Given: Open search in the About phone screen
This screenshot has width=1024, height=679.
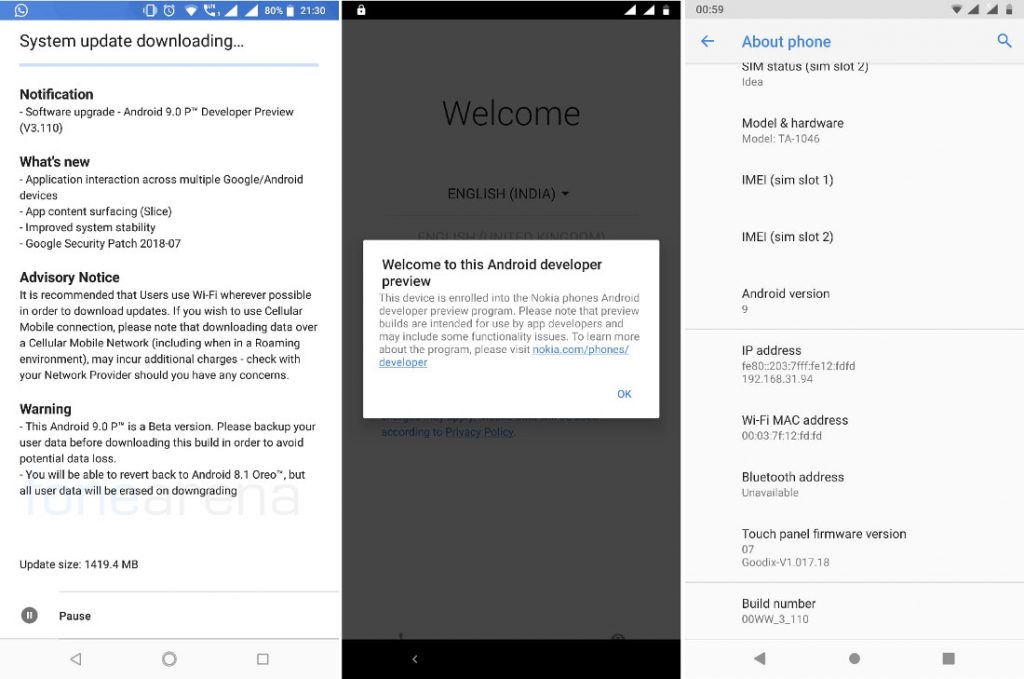Looking at the screenshot, I should tap(1004, 40).
